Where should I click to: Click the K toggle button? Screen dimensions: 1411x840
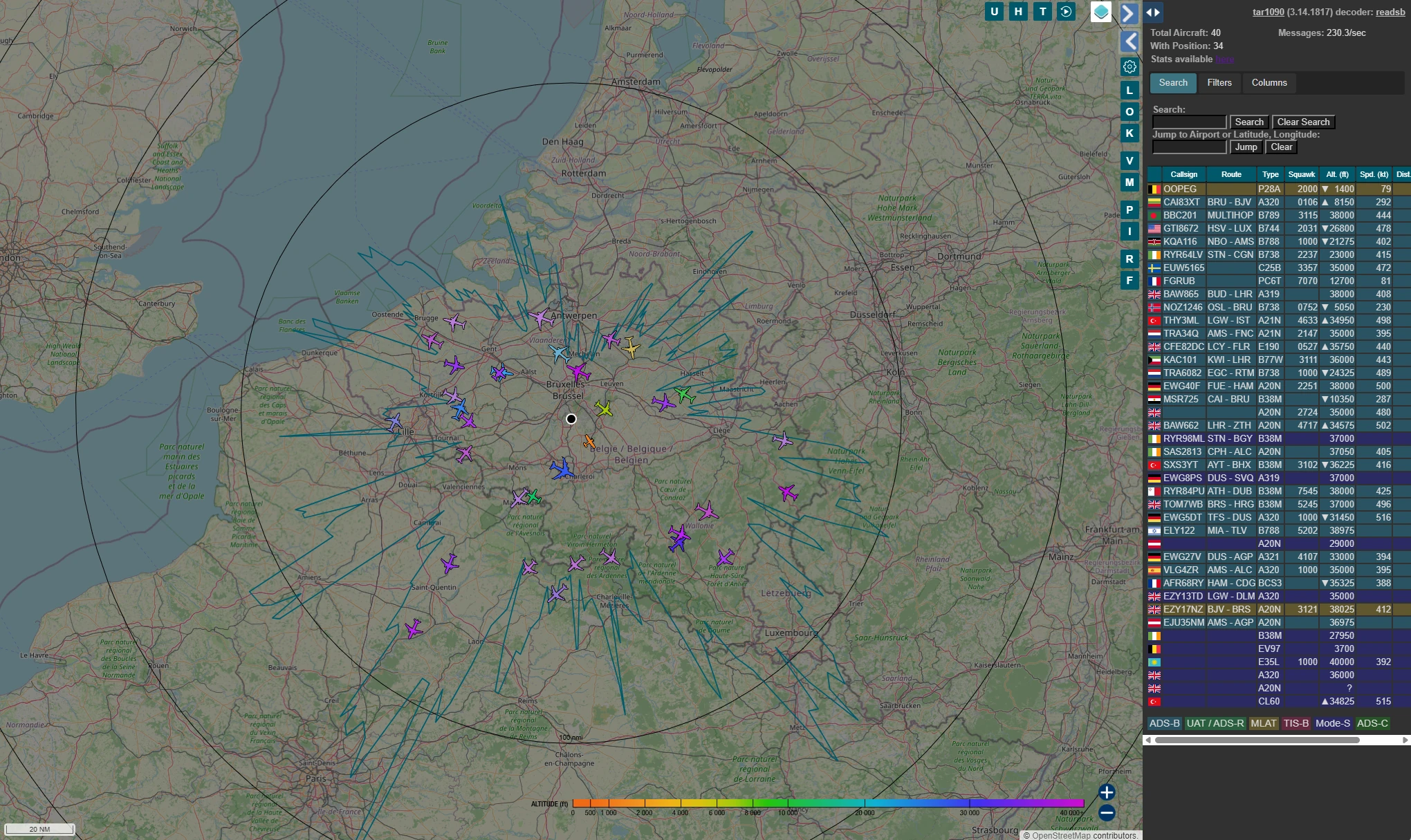(1129, 133)
